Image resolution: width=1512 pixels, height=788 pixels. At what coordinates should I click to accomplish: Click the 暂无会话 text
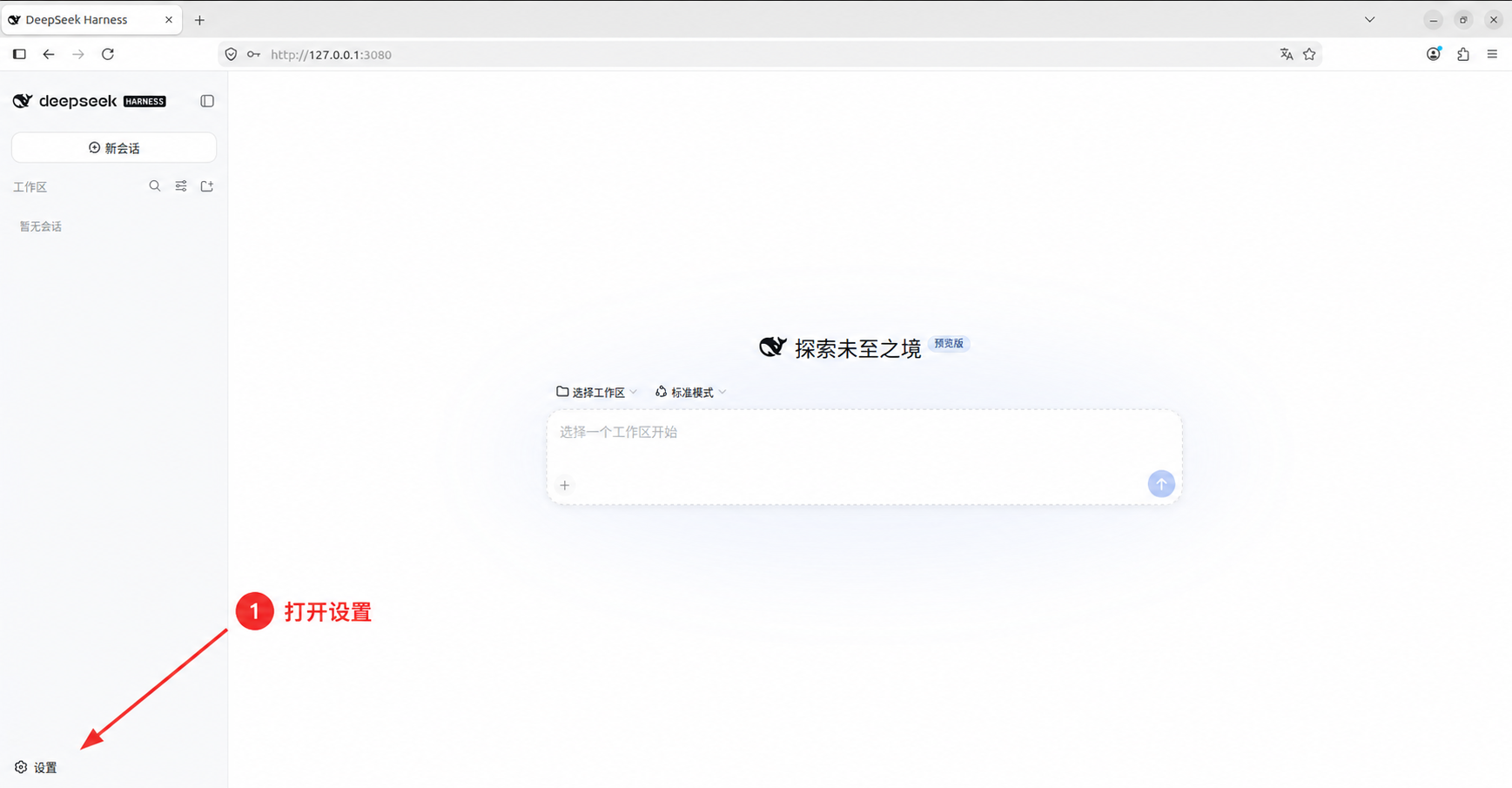(x=41, y=226)
